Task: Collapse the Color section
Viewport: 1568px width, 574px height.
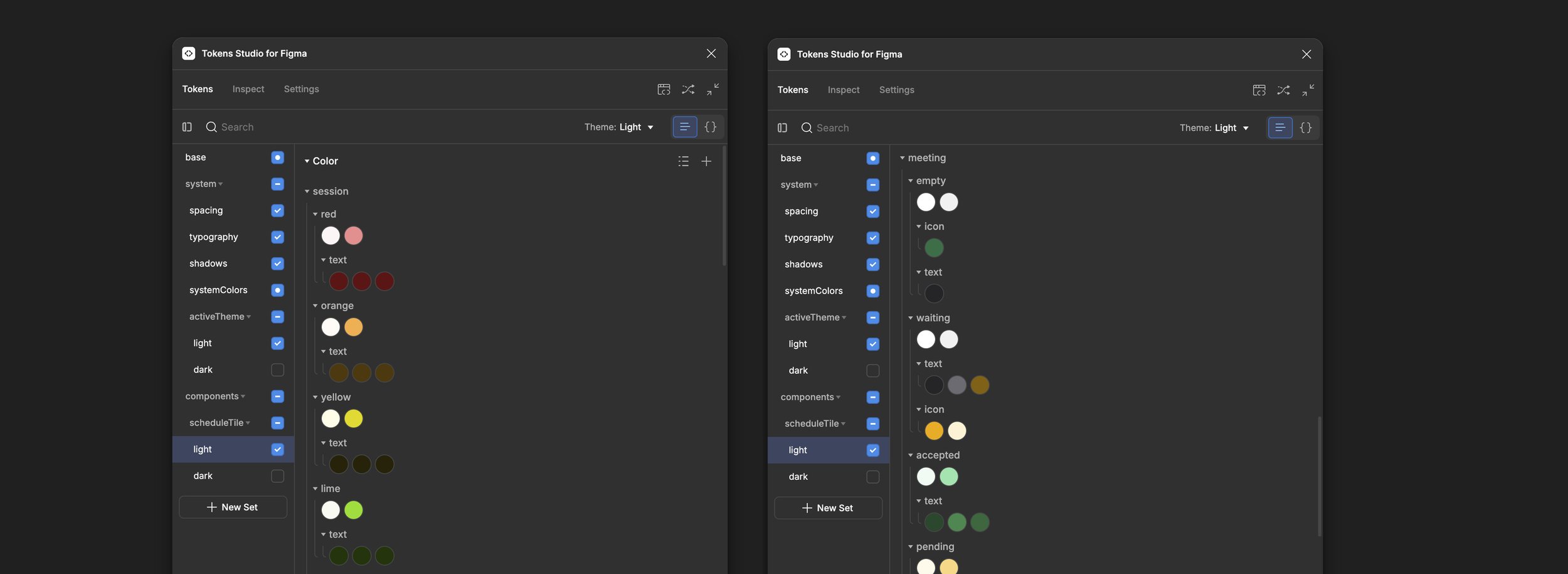Action: tap(307, 161)
